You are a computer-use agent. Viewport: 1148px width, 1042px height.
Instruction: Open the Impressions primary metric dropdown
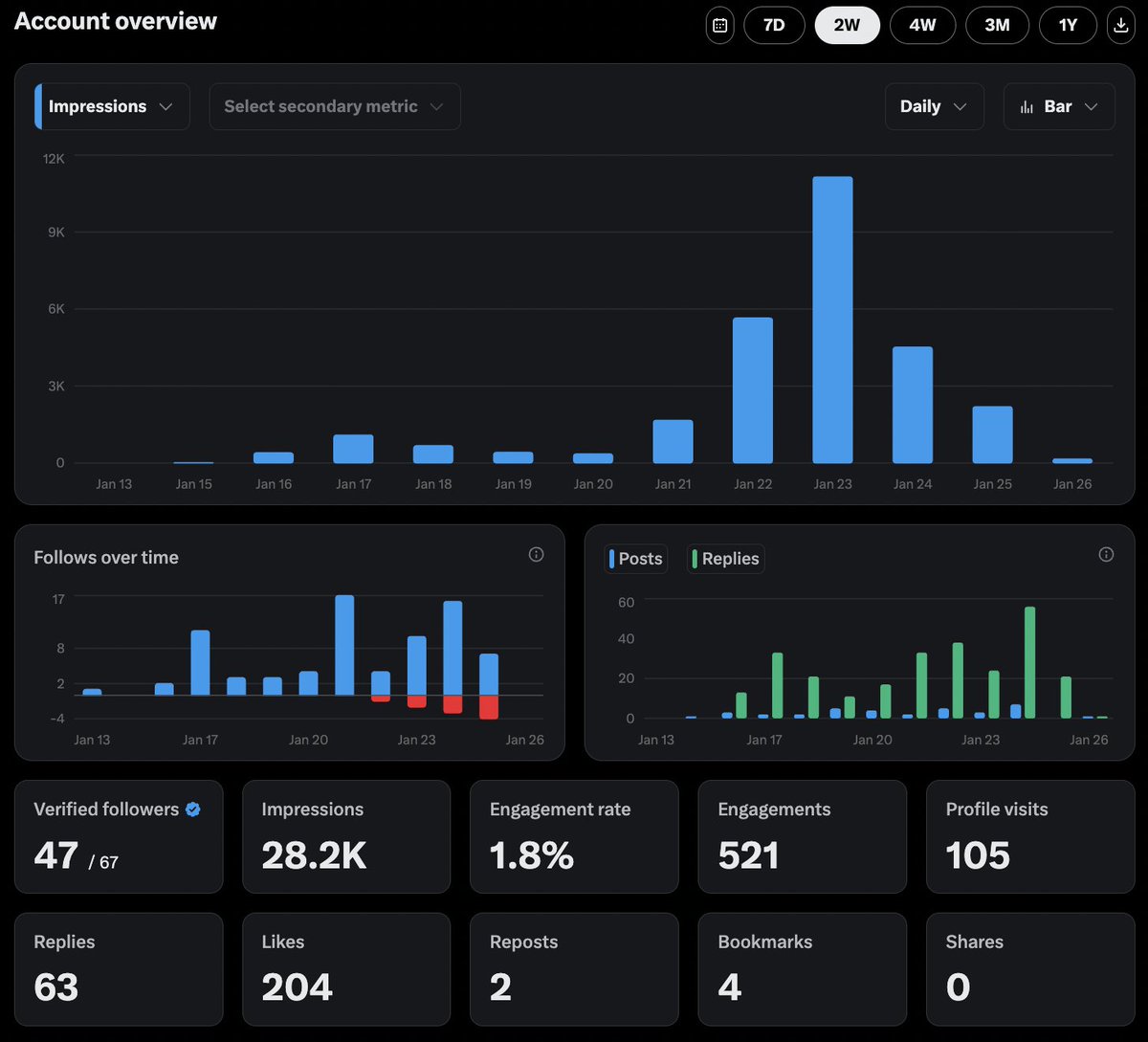pyautogui.click(x=112, y=106)
